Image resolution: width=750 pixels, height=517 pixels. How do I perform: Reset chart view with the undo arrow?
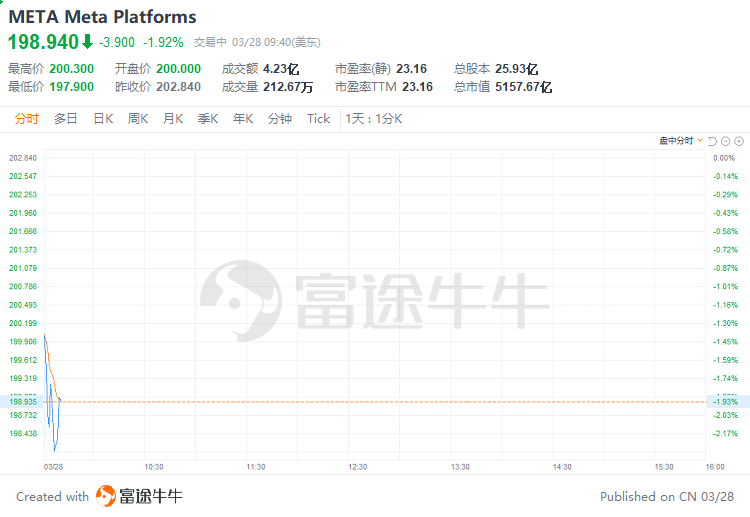pyautogui.click(x=712, y=141)
